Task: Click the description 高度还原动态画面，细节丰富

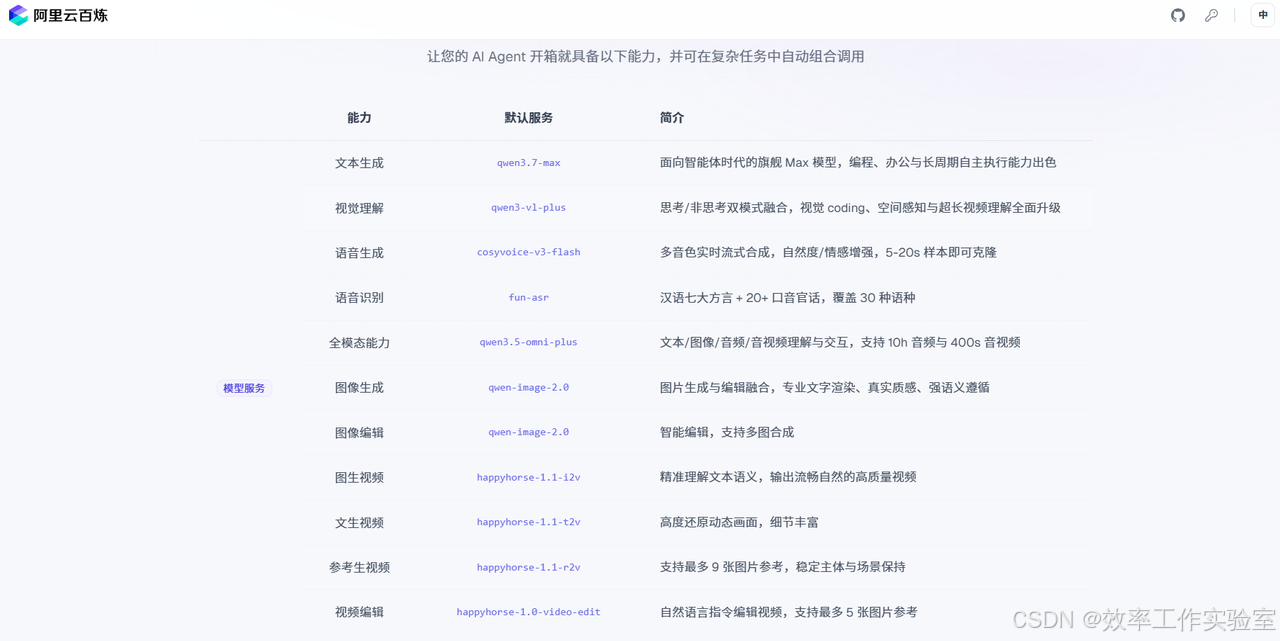Action: (x=739, y=522)
